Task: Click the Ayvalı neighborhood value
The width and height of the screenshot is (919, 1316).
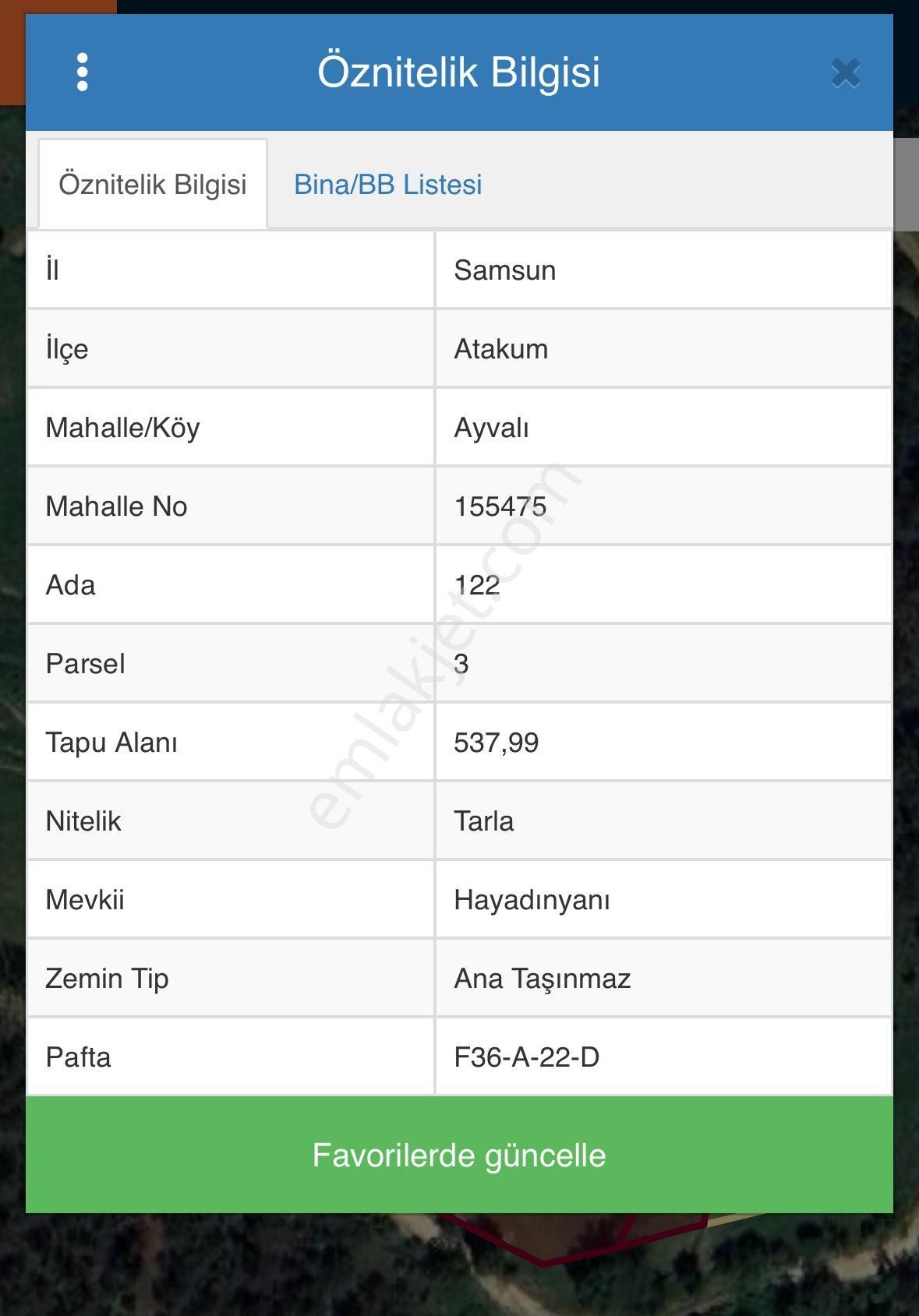Action: pyautogui.click(x=492, y=428)
